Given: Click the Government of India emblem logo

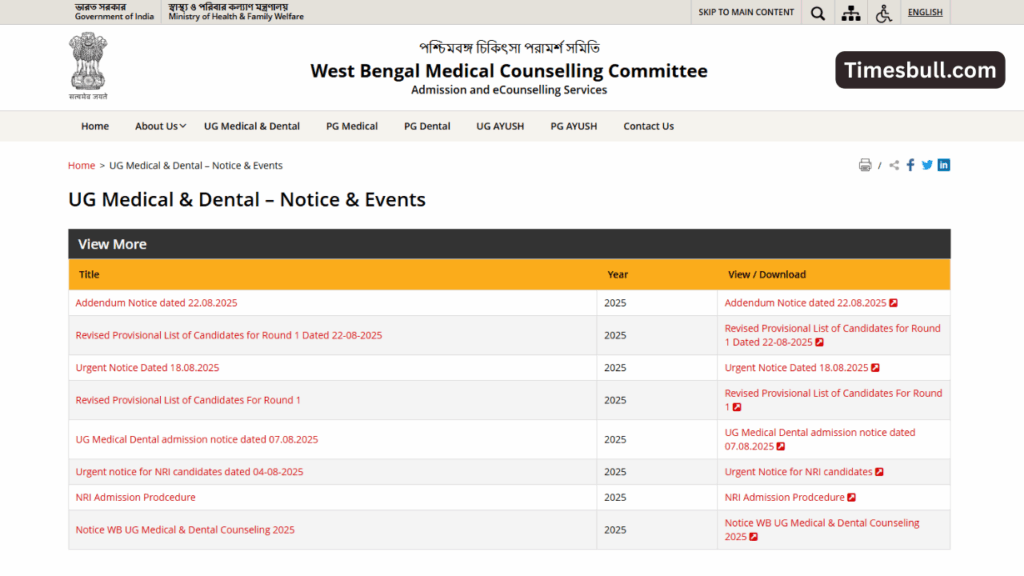Looking at the screenshot, I should click(x=87, y=65).
